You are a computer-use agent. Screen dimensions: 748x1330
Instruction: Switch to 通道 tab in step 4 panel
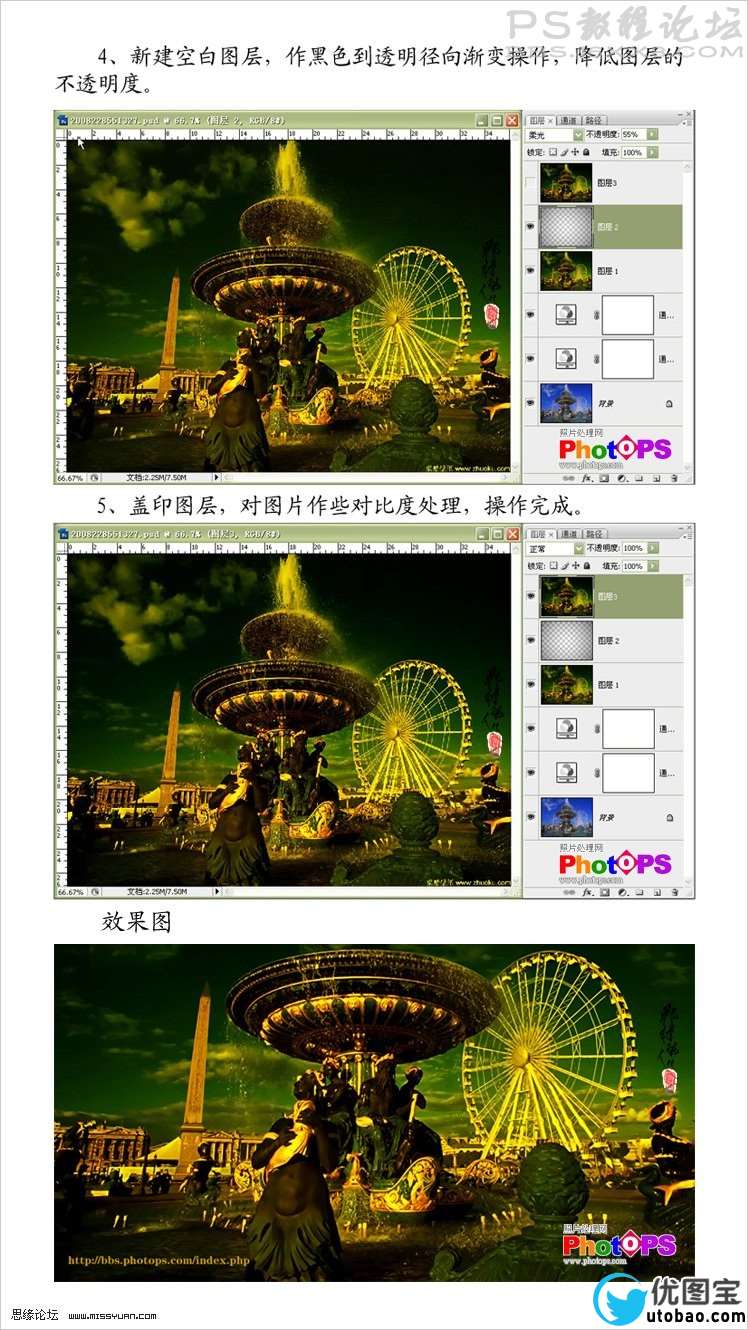(x=568, y=120)
